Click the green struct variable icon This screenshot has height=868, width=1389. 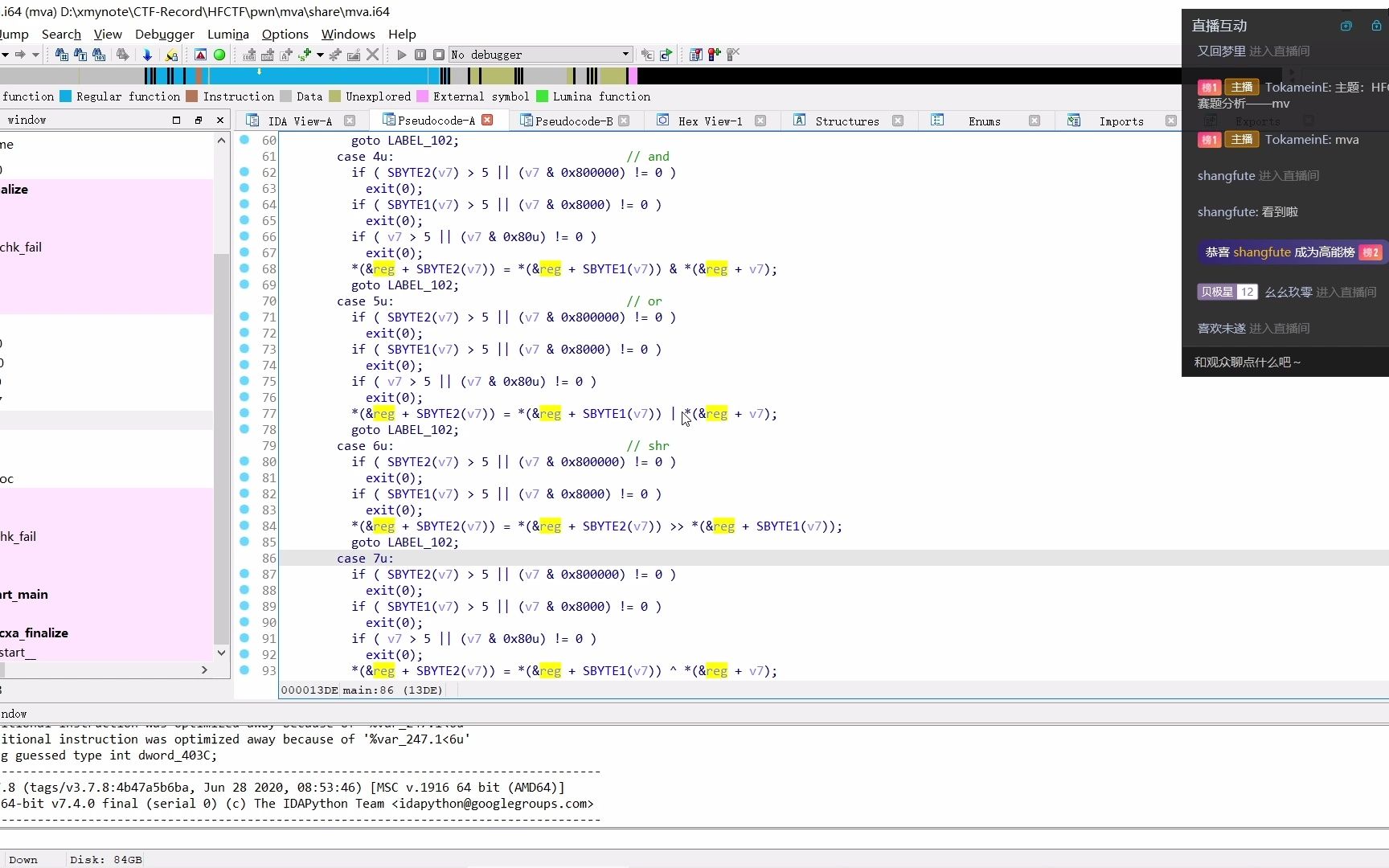[x=305, y=55]
